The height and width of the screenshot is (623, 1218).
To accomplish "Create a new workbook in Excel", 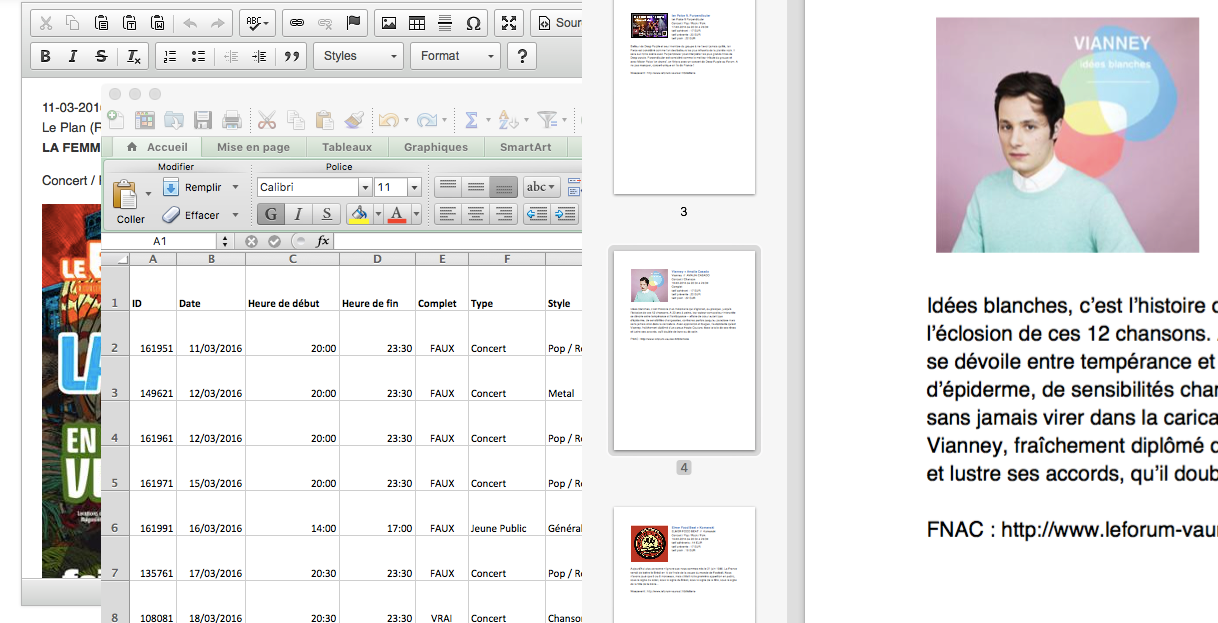I will pos(115,120).
